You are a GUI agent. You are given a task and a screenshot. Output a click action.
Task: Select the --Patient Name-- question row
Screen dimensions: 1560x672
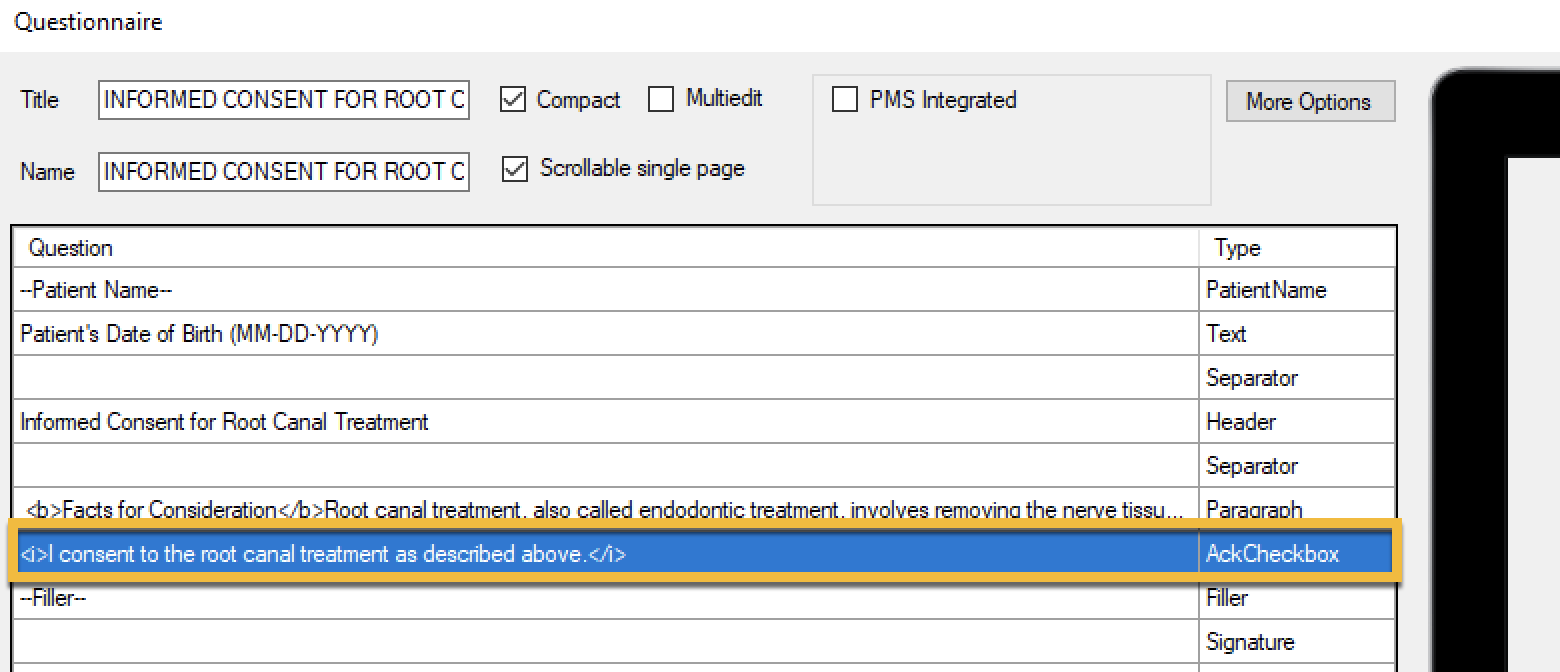click(705, 290)
